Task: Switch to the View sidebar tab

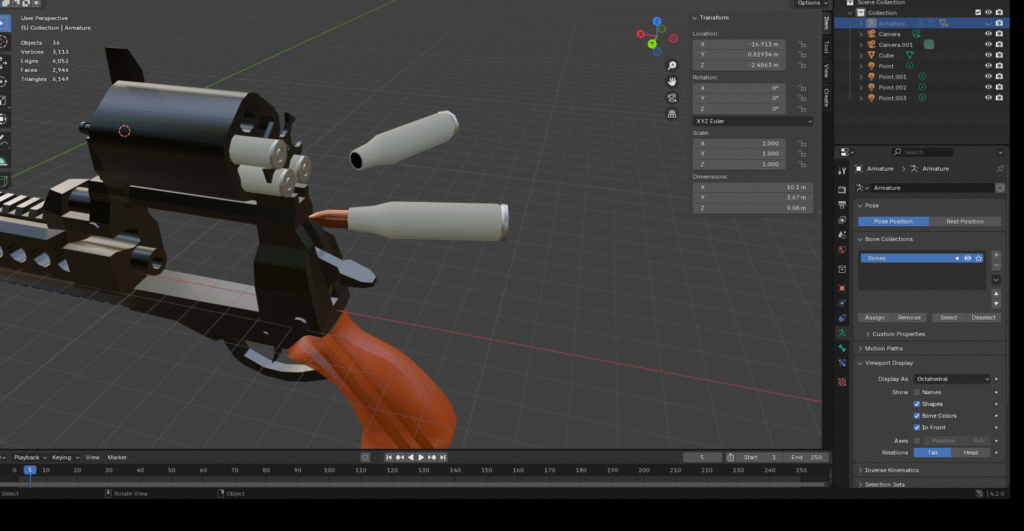Action: click(826, 71)
